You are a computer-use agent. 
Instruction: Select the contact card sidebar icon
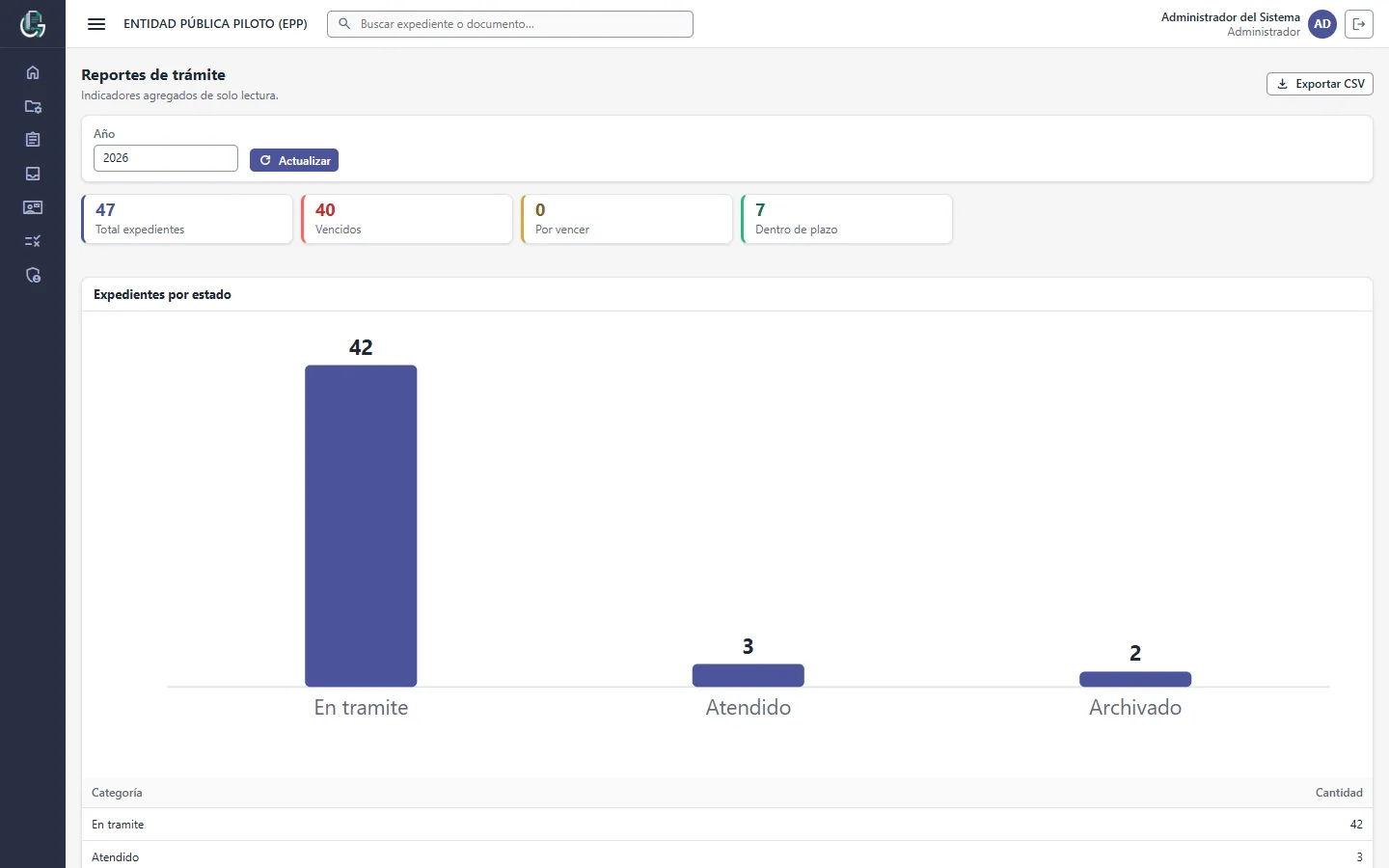click(33, 207)
